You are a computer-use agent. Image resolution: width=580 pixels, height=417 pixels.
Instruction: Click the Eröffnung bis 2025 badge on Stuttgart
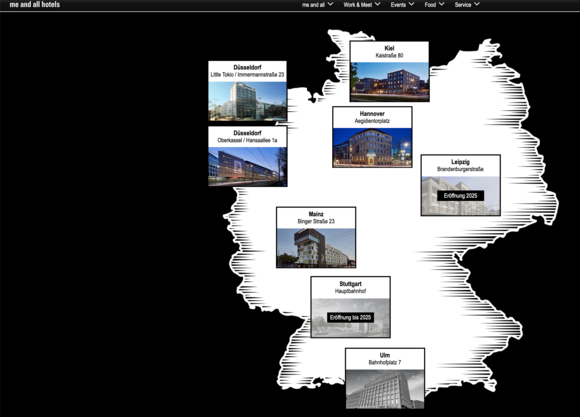[x=350, y=317]
